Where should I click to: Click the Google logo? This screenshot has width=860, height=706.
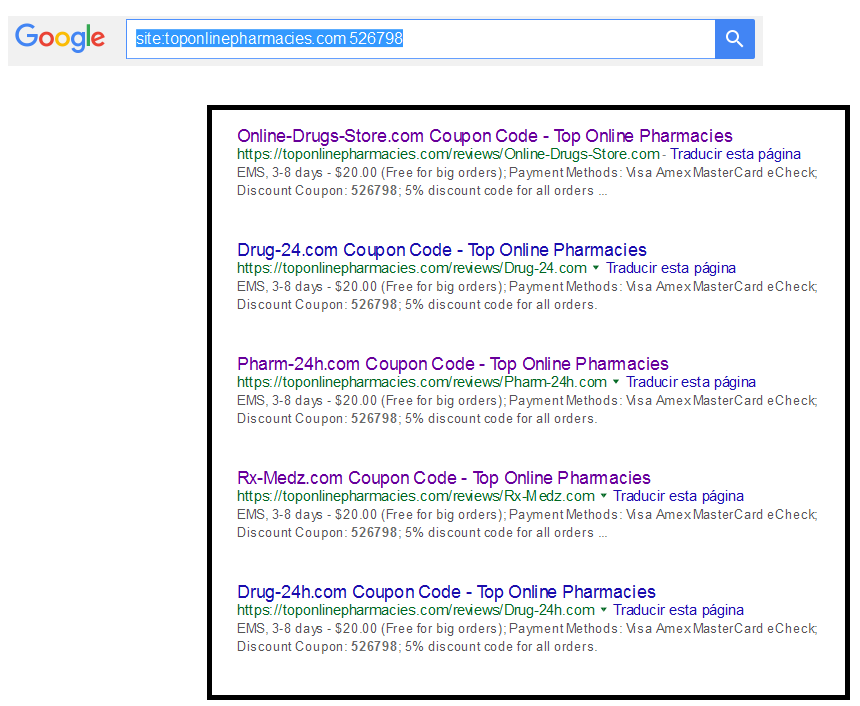pos(60,38)
